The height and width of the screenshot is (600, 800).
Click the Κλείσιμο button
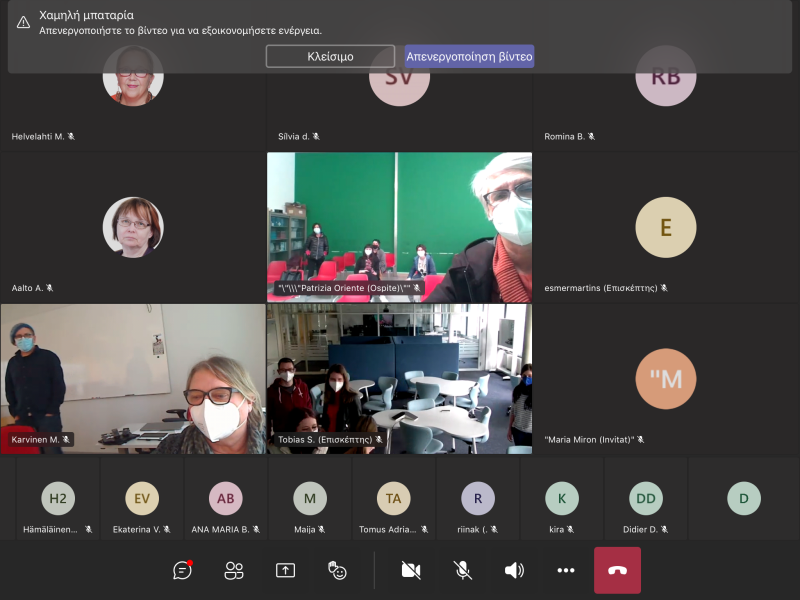tap(330, 56)
